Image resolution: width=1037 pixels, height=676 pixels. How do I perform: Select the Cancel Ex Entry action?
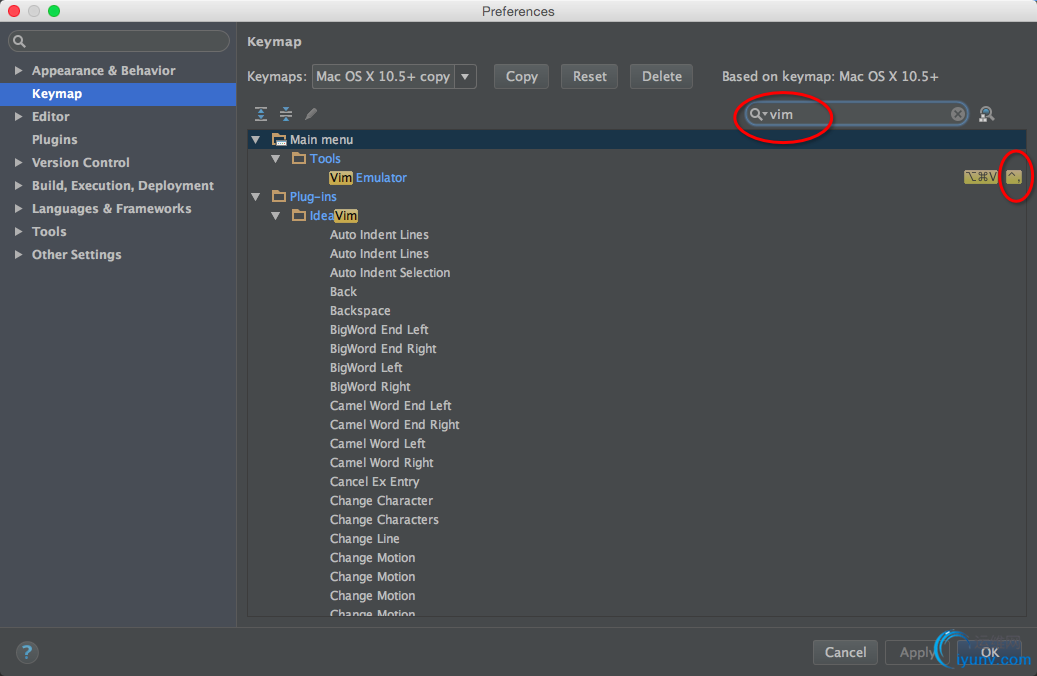coord(374,482)
